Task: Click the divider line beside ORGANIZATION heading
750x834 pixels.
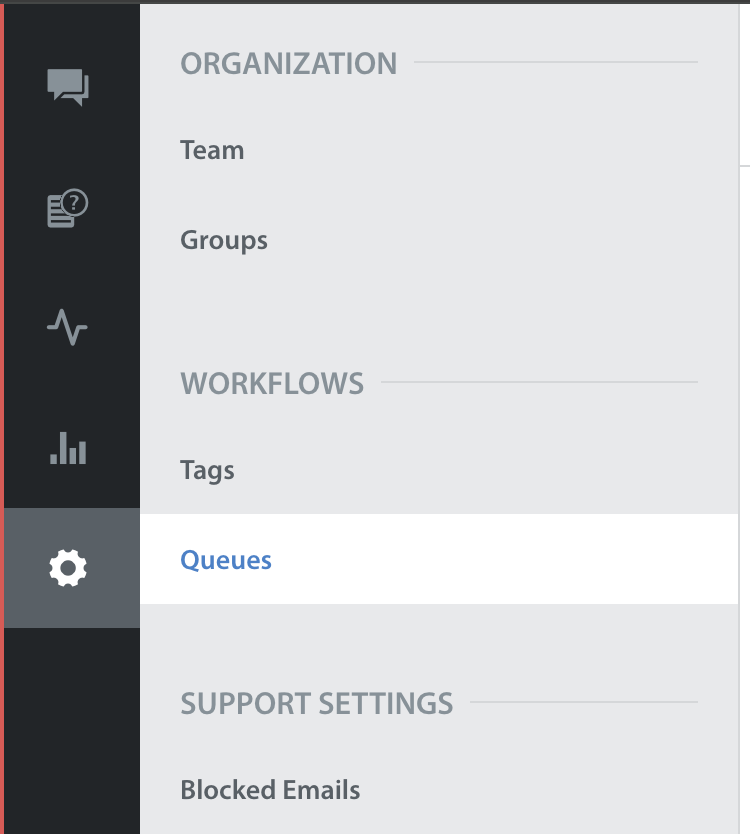Action: pyautogui.click(x=556, y=62)
